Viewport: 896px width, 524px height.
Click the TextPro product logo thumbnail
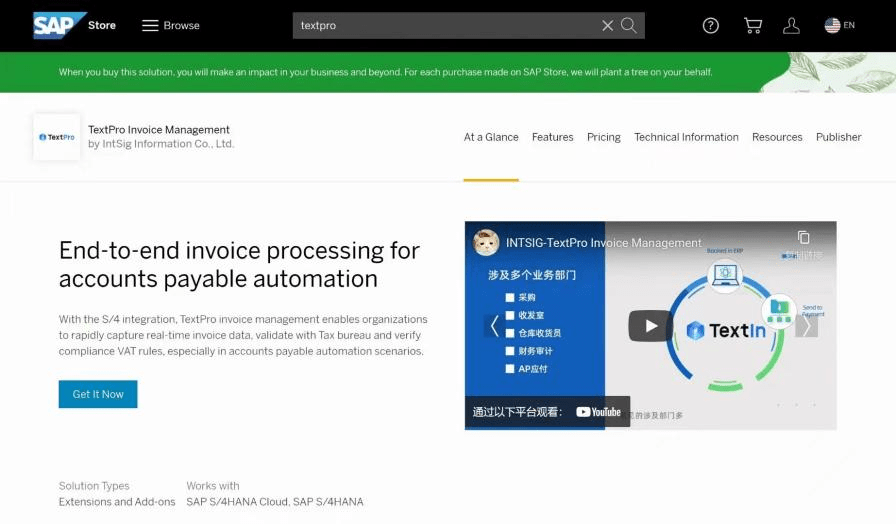click(x=57, y=137)
